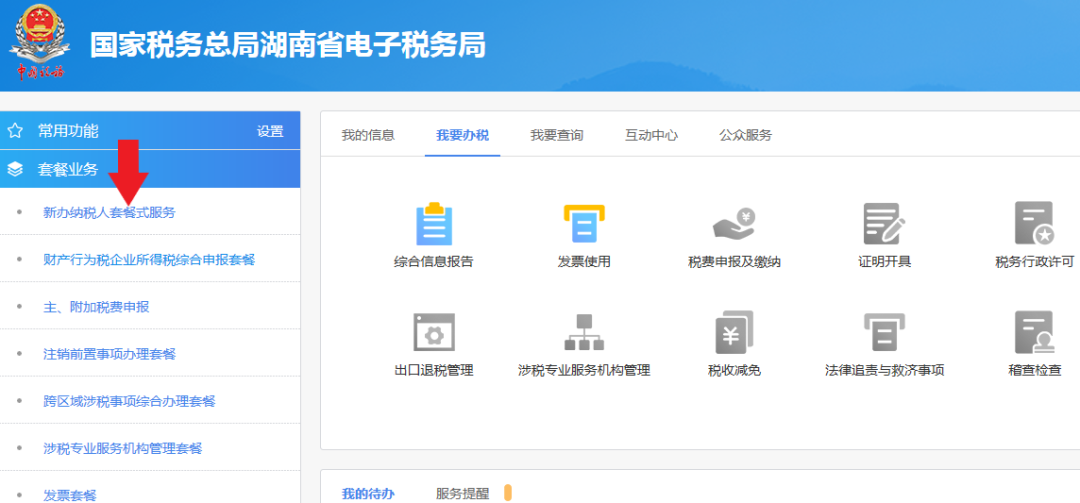Open 涉税专业服务机构管理套餐 link
This screenshot has height=503, width=1080.
123,449
